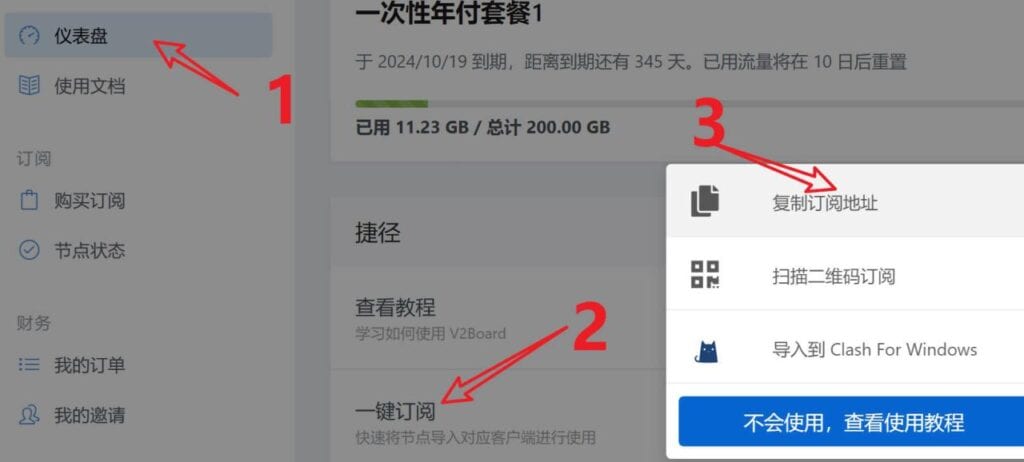Click the dashboard gauge icon
Image resolution: width=1024 pixels, height=462 pixels.
pyautogui.click(x=29, y=36)
